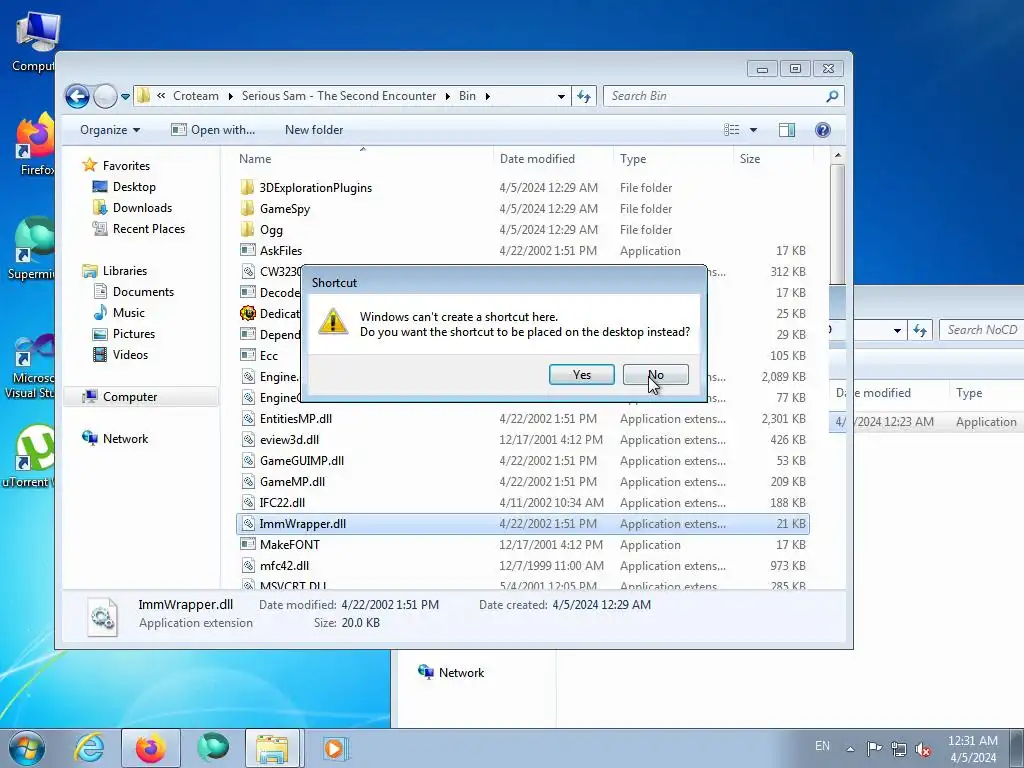The height and width of the screenshot is (768, 1024).
Task: Select mfc42.dll file
Action: point(284,566)
